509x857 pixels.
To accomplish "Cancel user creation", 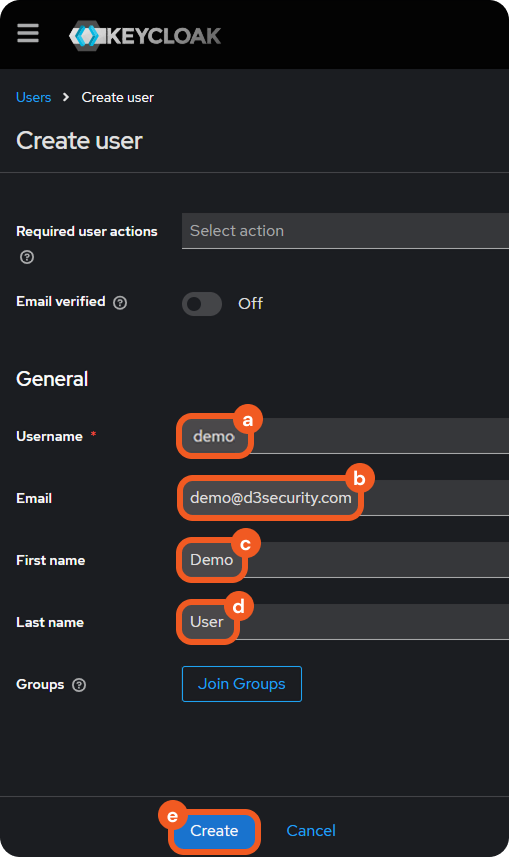I will click(x=311, y=831).
